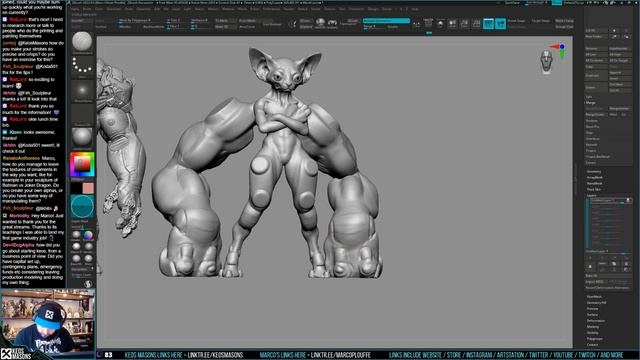Open the Preferences menu

271,9
